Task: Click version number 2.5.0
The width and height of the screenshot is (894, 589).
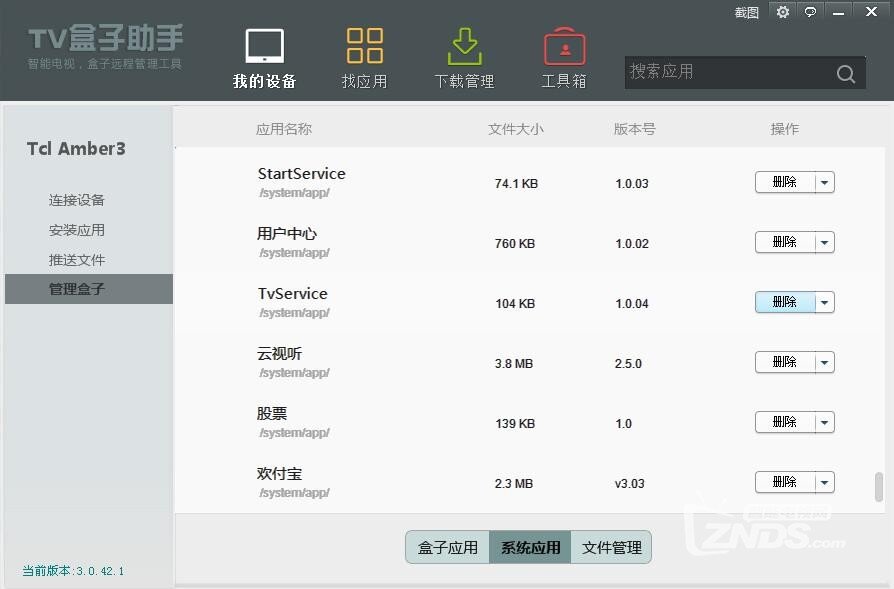Action: pyautogui.click(x=628, y=364)
